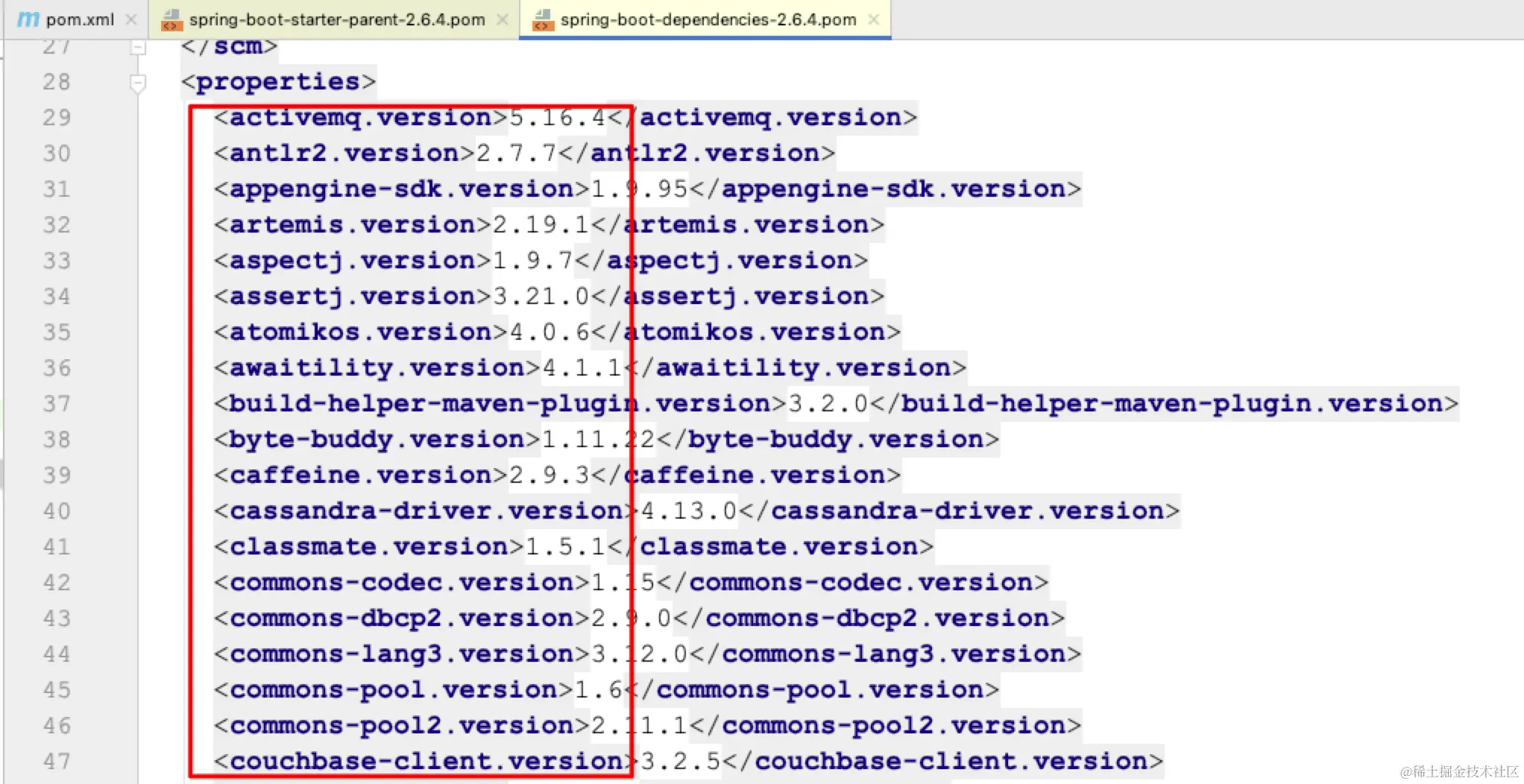
Task: Click the commons-dbcp2.version opening tag
Action: pyautogui.click(x=402, y=619)
